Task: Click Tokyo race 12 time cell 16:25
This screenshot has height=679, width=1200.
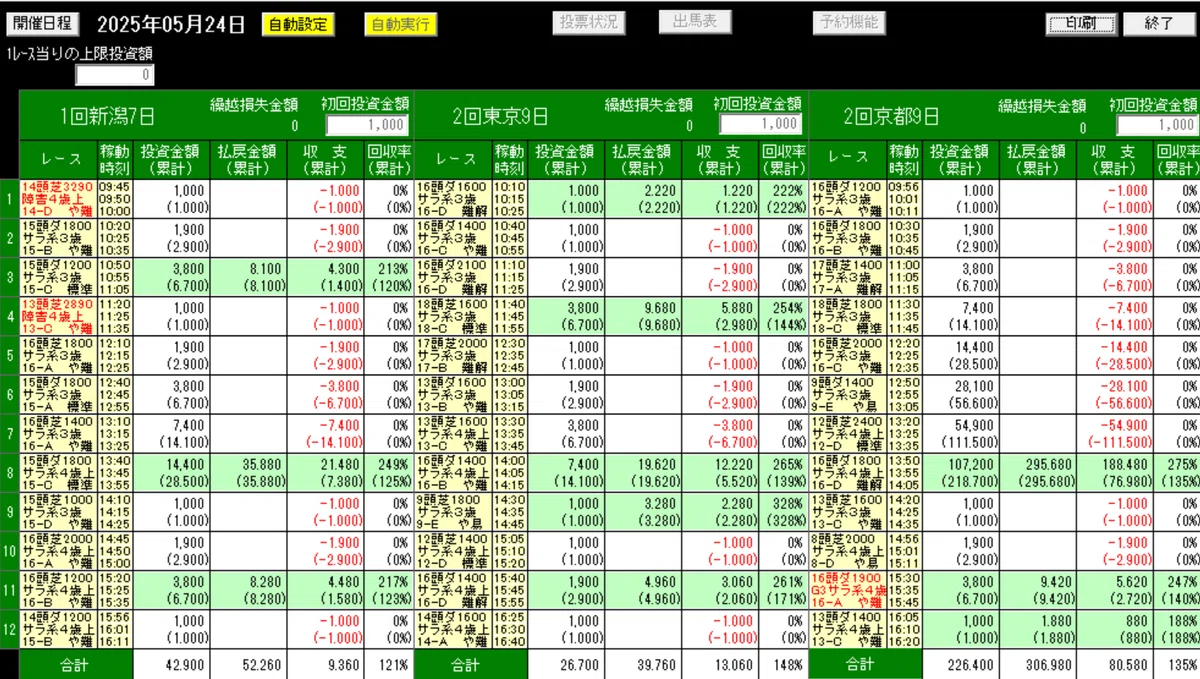Action: tap(510, 629)
